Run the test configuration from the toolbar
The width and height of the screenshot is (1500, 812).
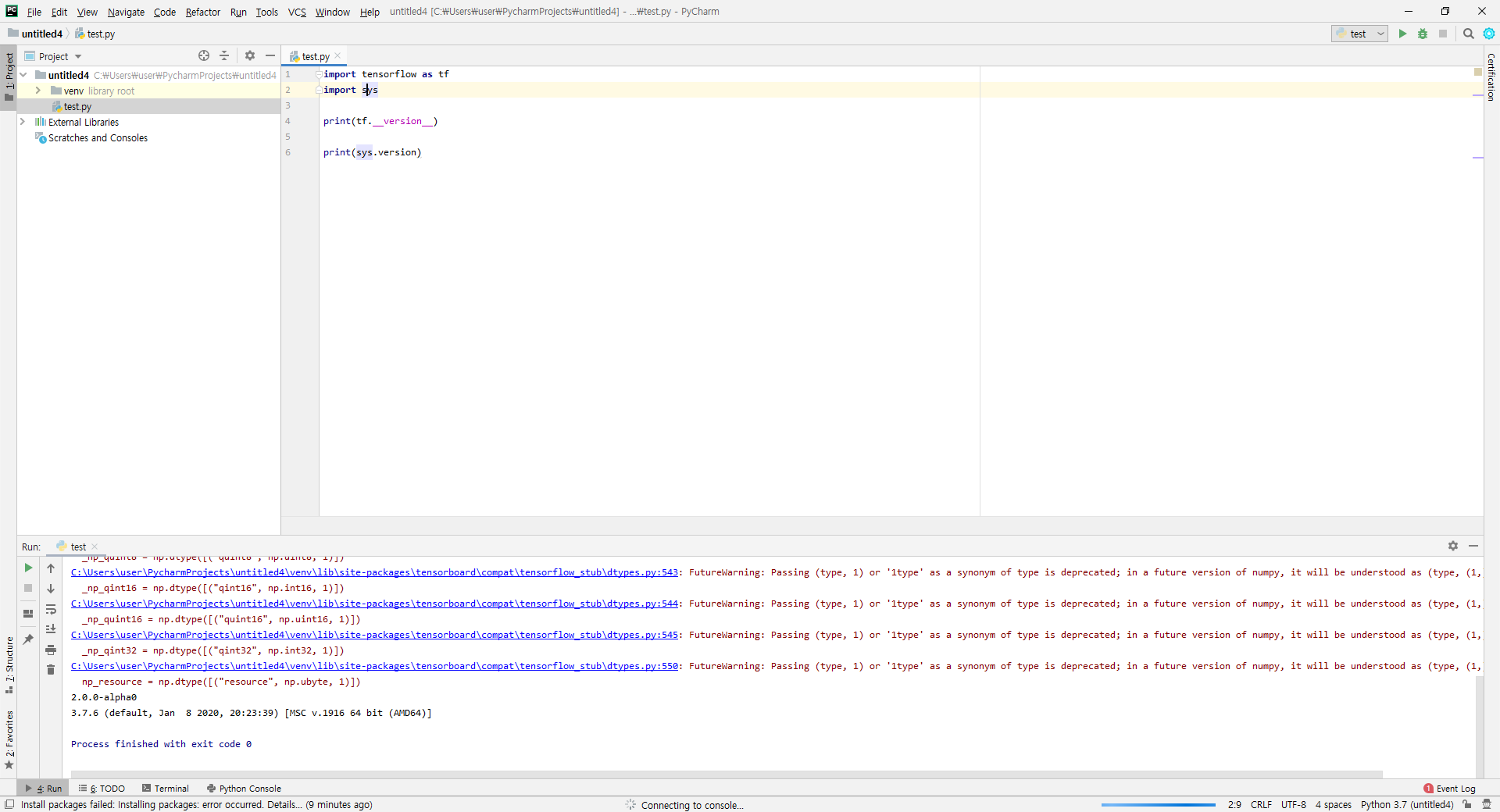pyautogui.click(x=1402, y=34)
